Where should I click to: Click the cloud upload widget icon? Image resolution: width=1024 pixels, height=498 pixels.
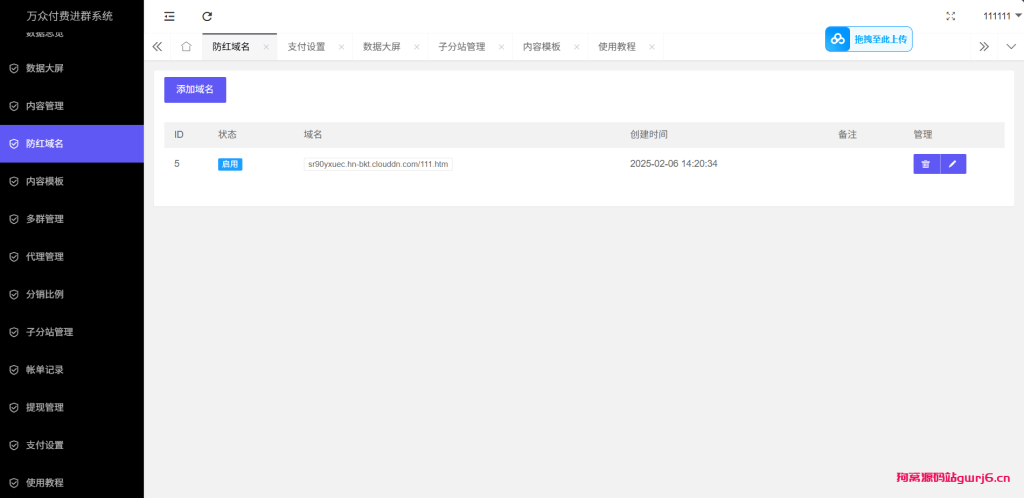837,39
